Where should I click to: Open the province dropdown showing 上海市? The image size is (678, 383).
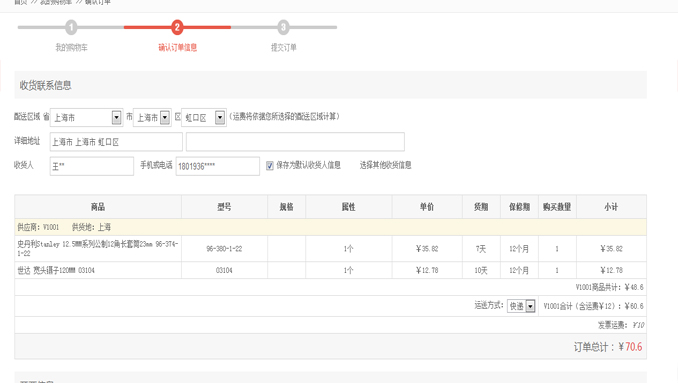click(x=86, y=118)
